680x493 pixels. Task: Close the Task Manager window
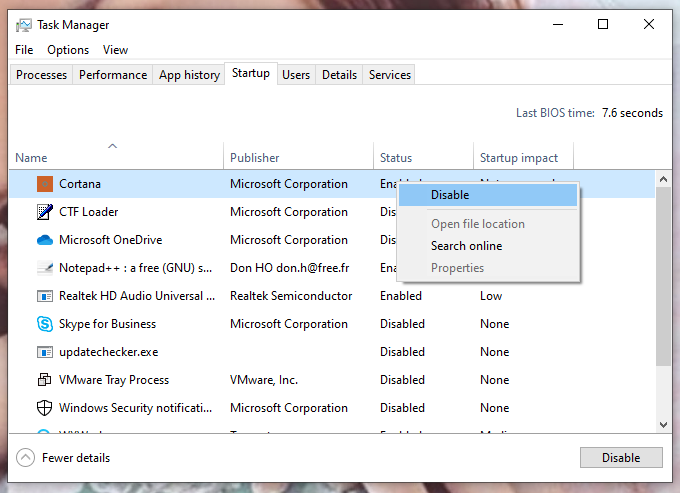pos(649,24)
